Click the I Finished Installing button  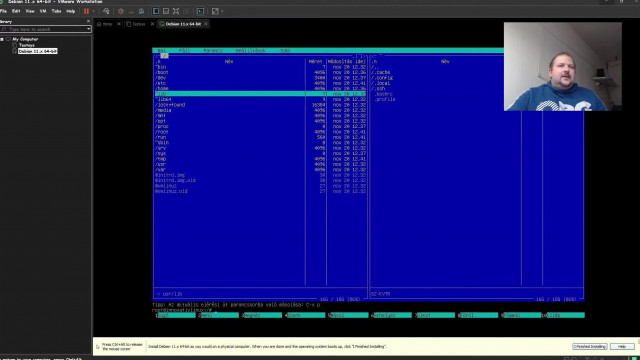pos(589,347)
